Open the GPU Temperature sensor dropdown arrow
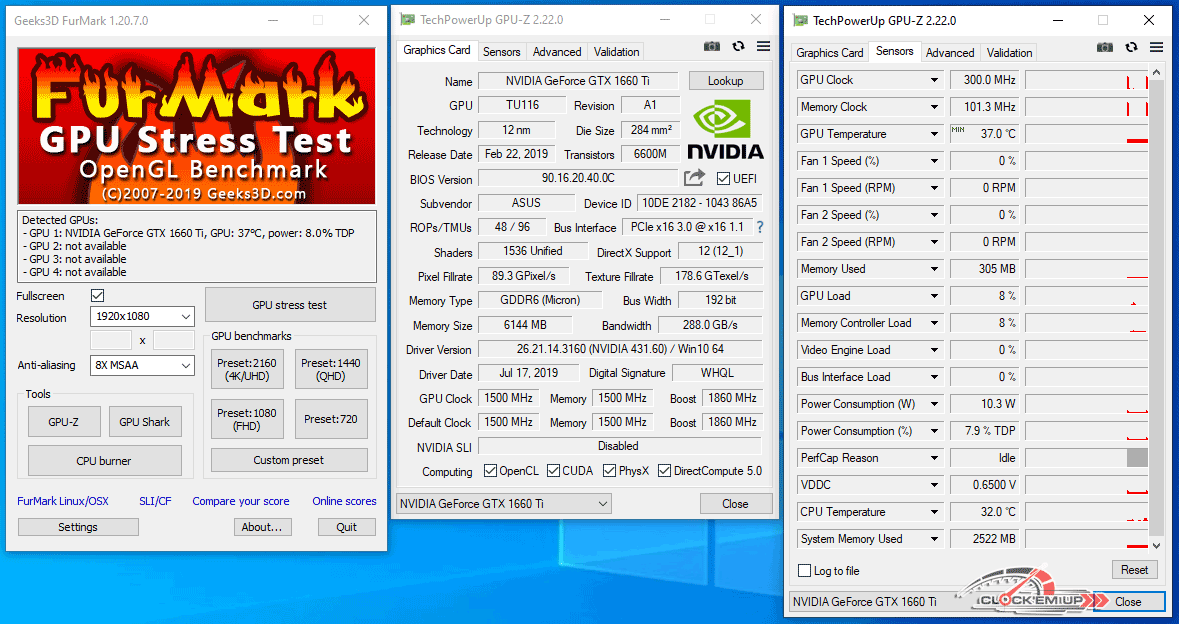Viewport: 1179px width, 624px height. [935, 134]
